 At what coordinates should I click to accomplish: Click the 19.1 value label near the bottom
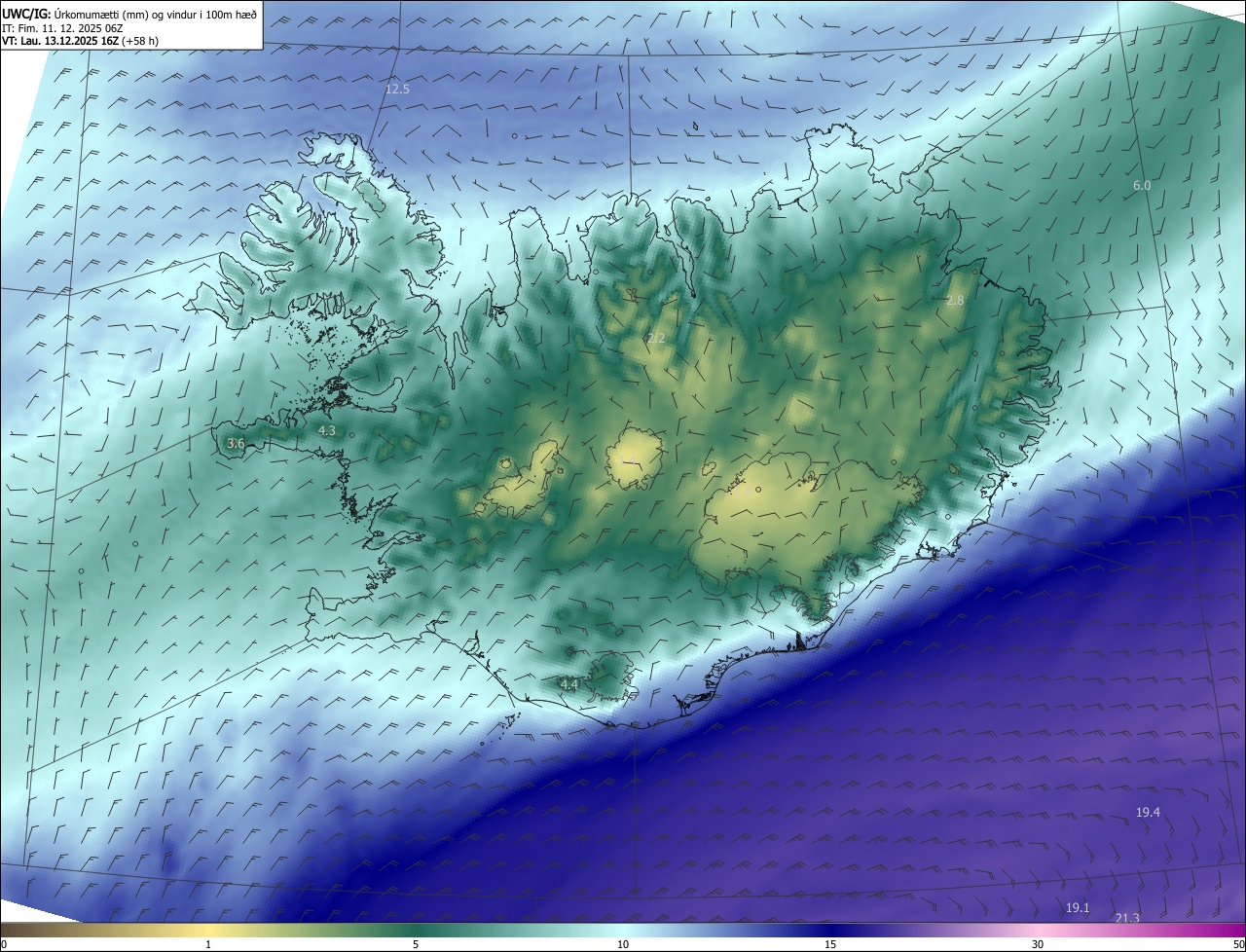pos(1078,907)
